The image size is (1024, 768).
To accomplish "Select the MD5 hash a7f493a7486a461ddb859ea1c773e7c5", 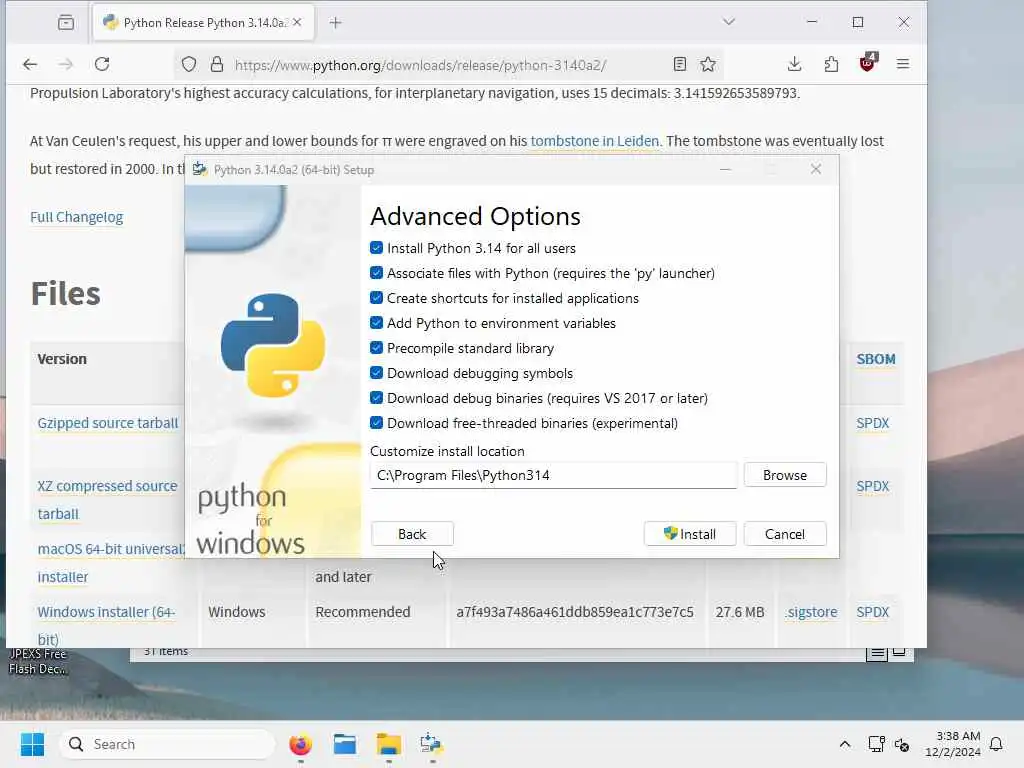I will (575, 612).
